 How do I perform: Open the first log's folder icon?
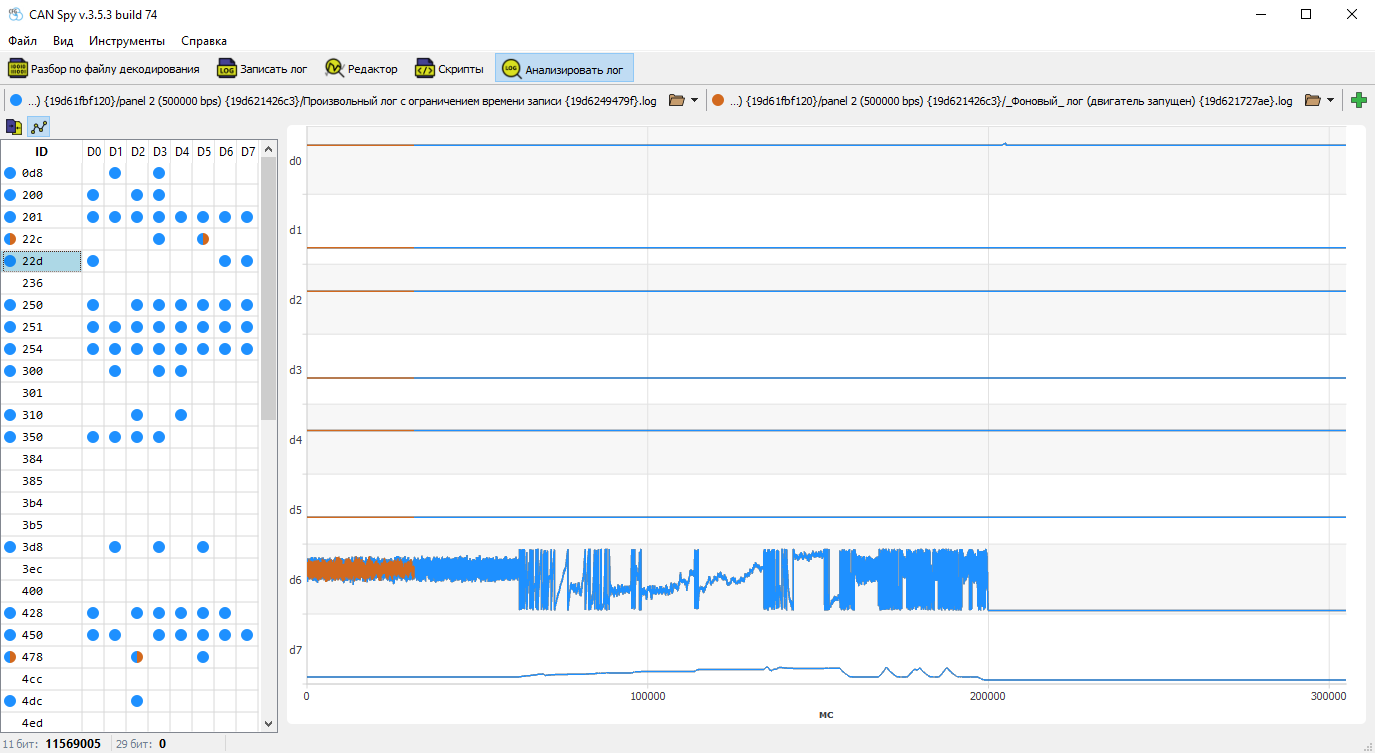click(x=676, y=100)
